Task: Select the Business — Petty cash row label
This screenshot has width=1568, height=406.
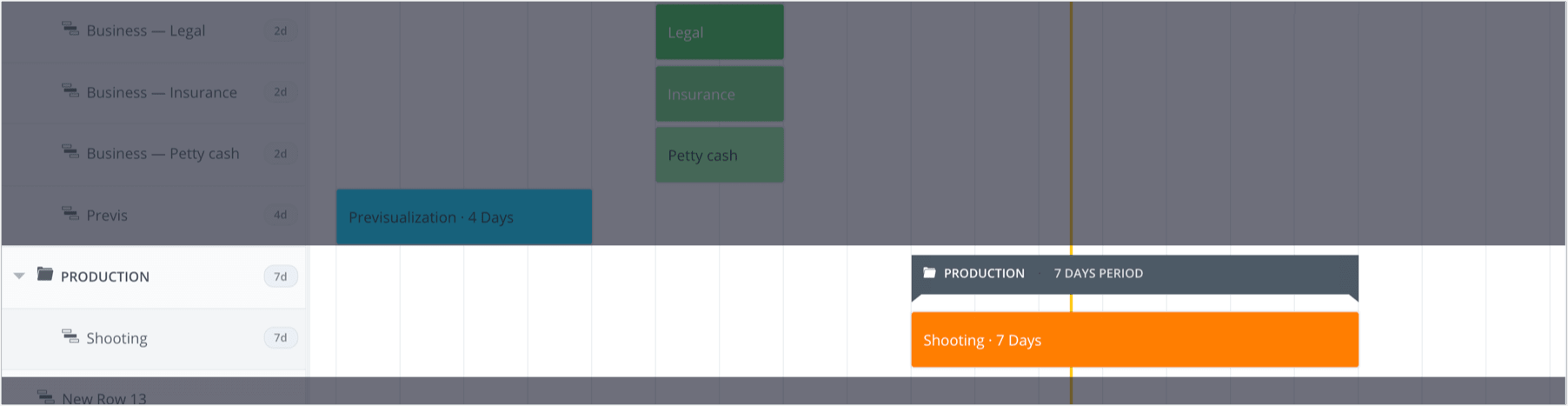Action: pos(163,154)
